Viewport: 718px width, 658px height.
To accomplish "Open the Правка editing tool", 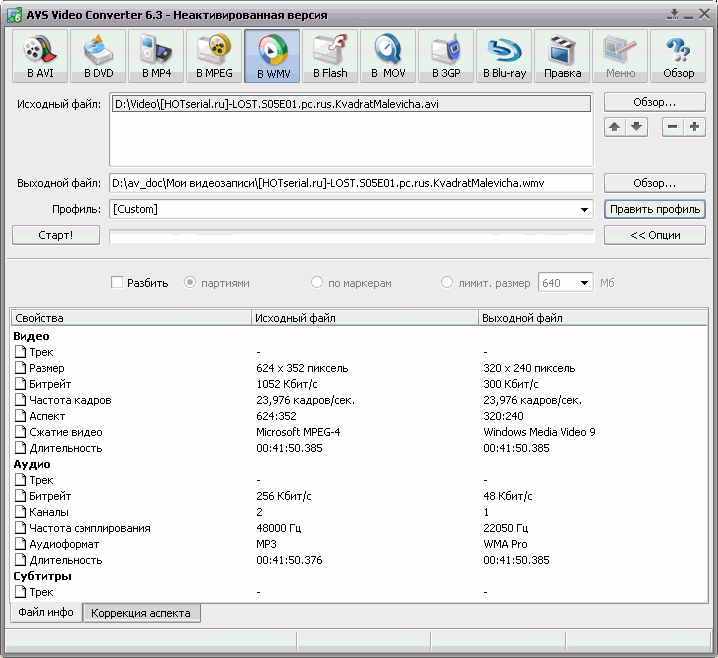I will click(x=562, y=56).
